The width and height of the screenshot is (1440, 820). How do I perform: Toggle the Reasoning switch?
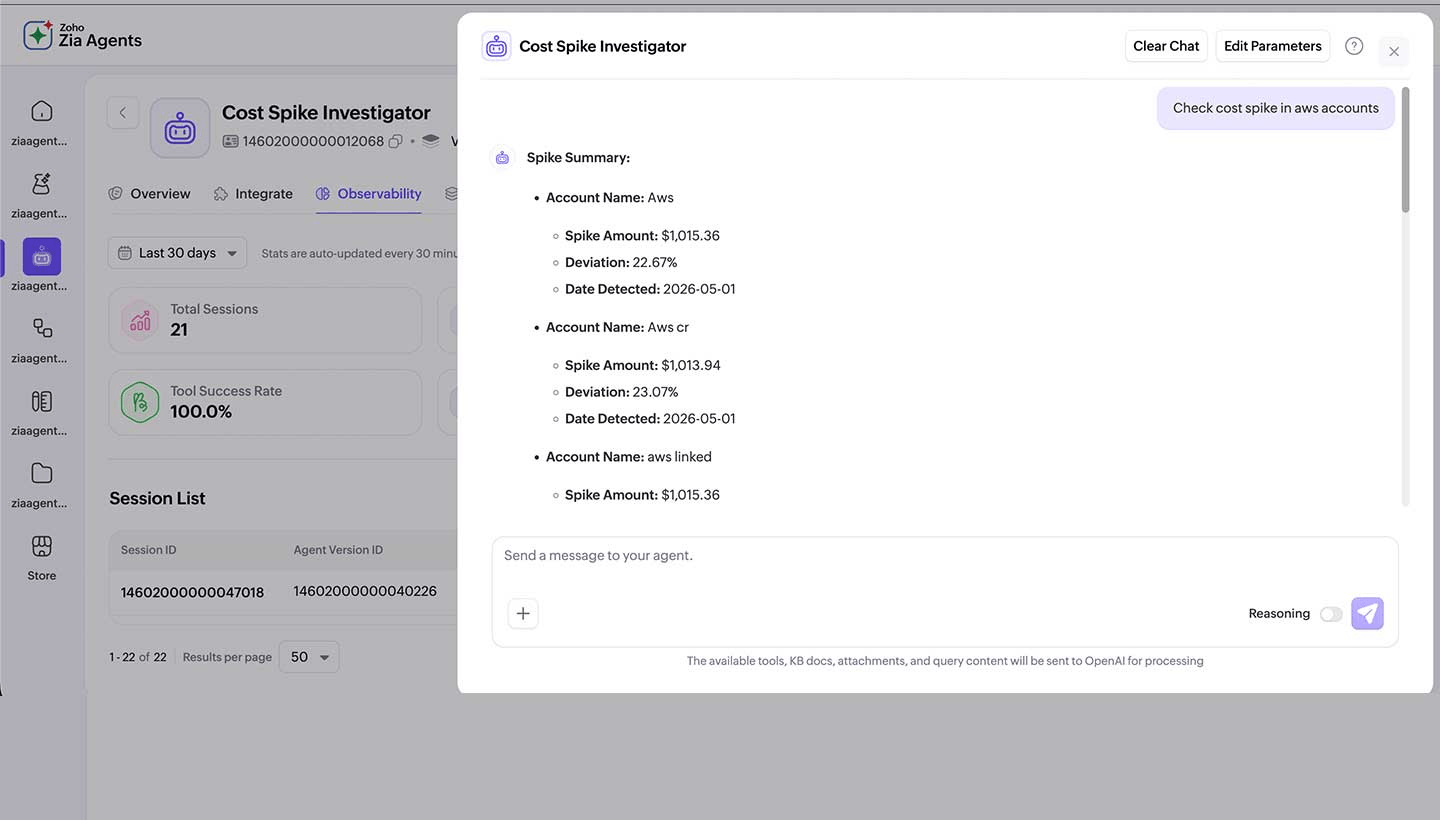pos(1331,614)
